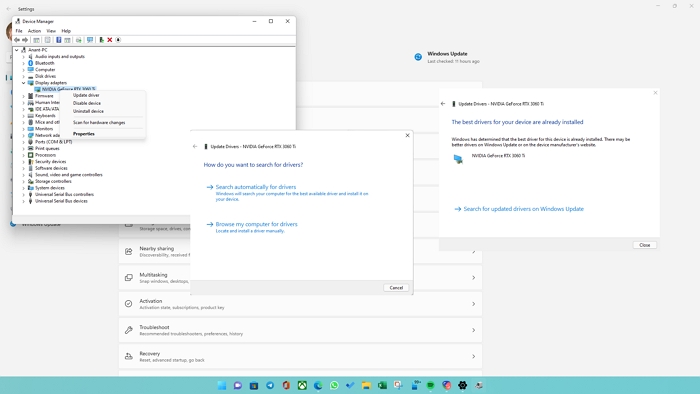Screen dimensions: 700x394
Task: Click the Bluetooth category icon
Action: pyautogui.click(x=30, y=63)
